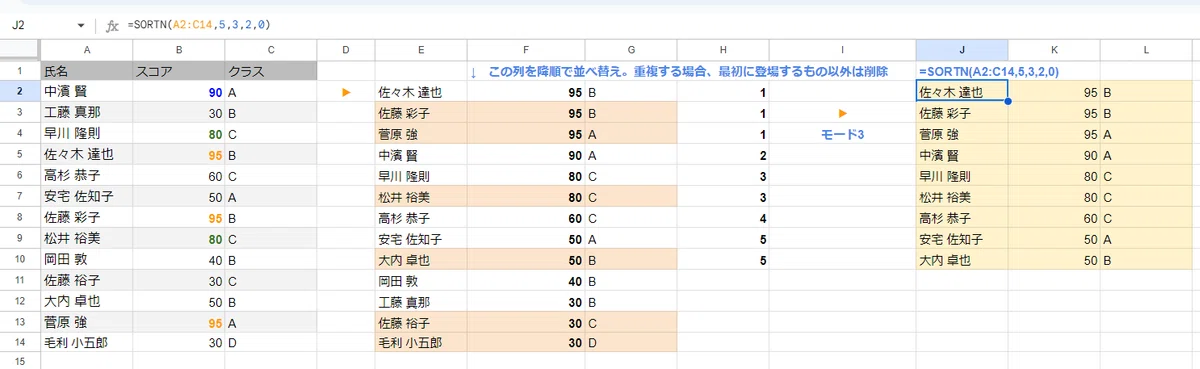
Task: Select the column I header
Action: pos(842,50)
